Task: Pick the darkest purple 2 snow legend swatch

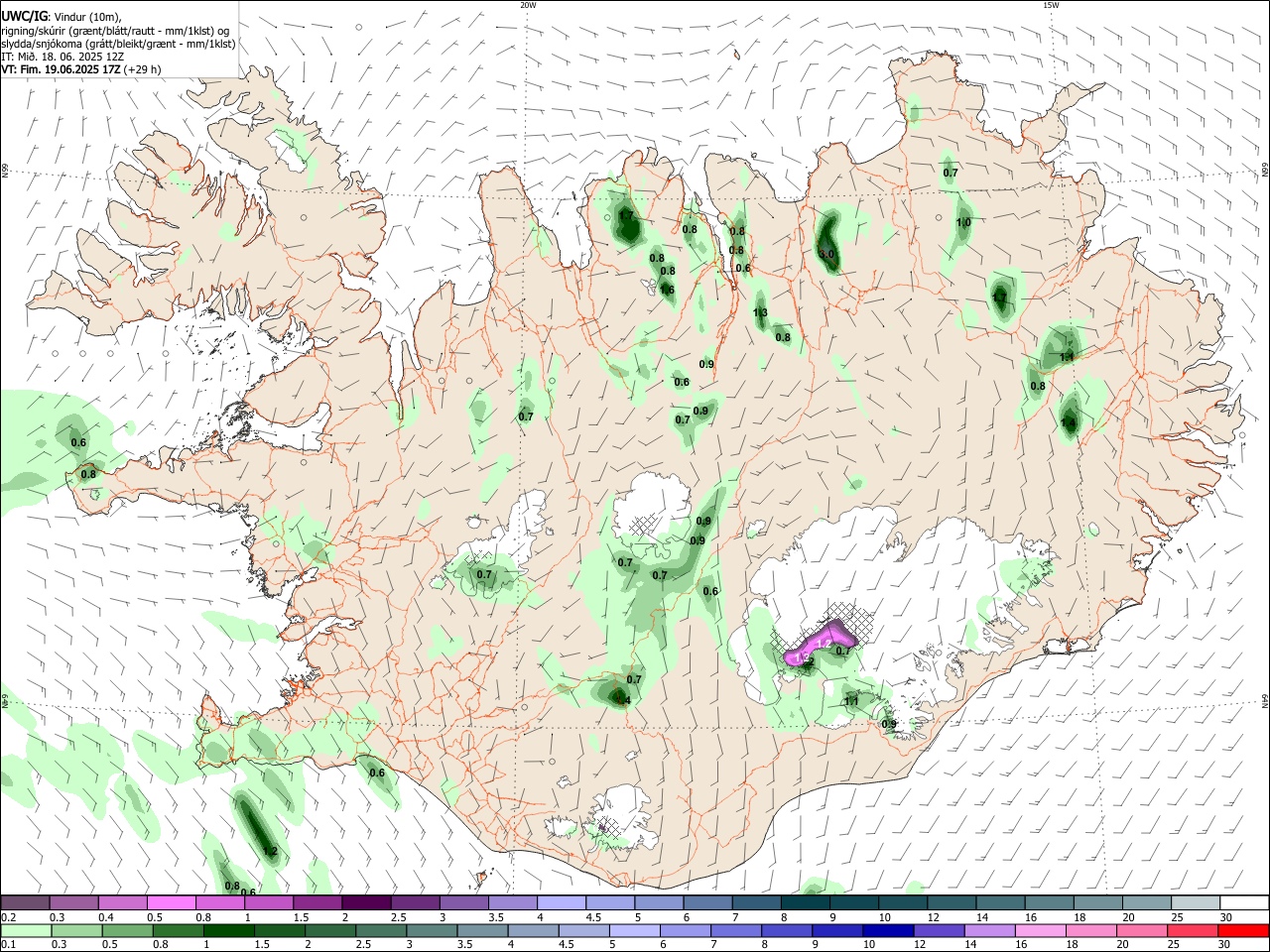Action: [x=365, y=902]
